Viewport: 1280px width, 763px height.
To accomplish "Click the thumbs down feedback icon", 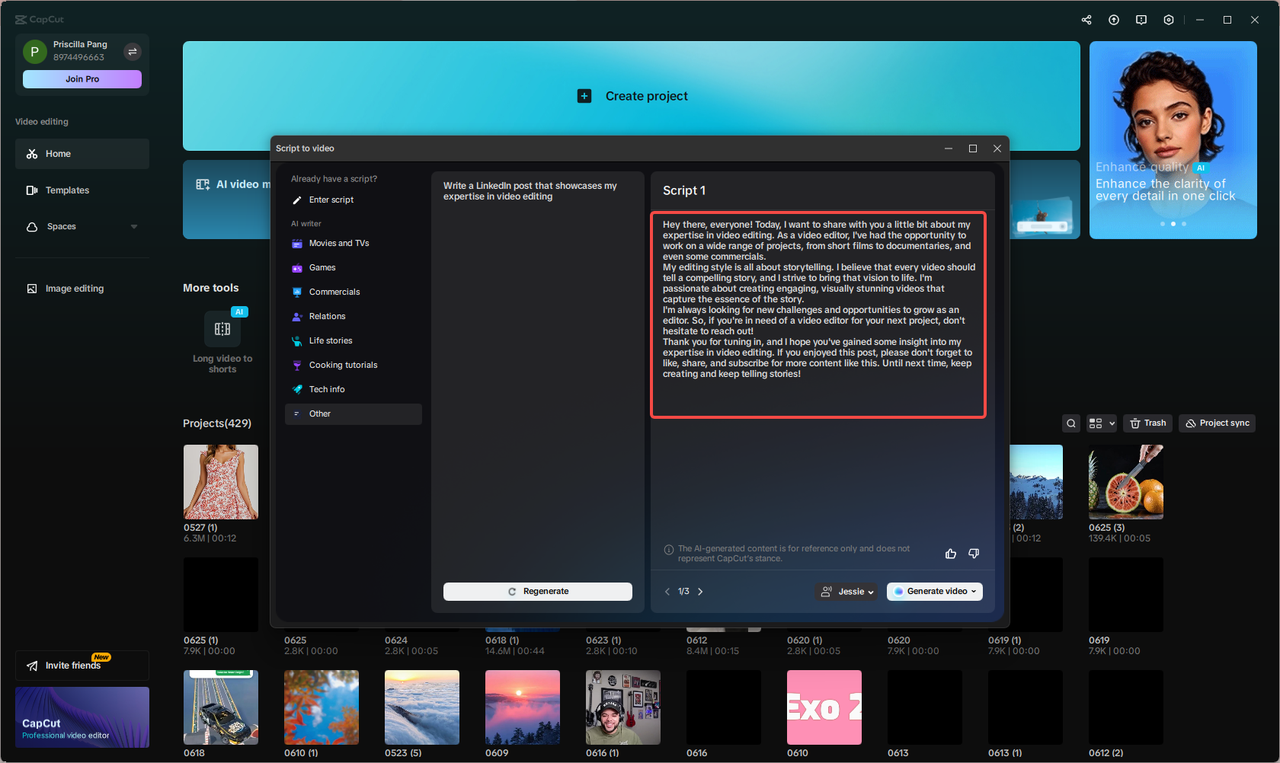I will pyautogui.click(x=973, y=553).
